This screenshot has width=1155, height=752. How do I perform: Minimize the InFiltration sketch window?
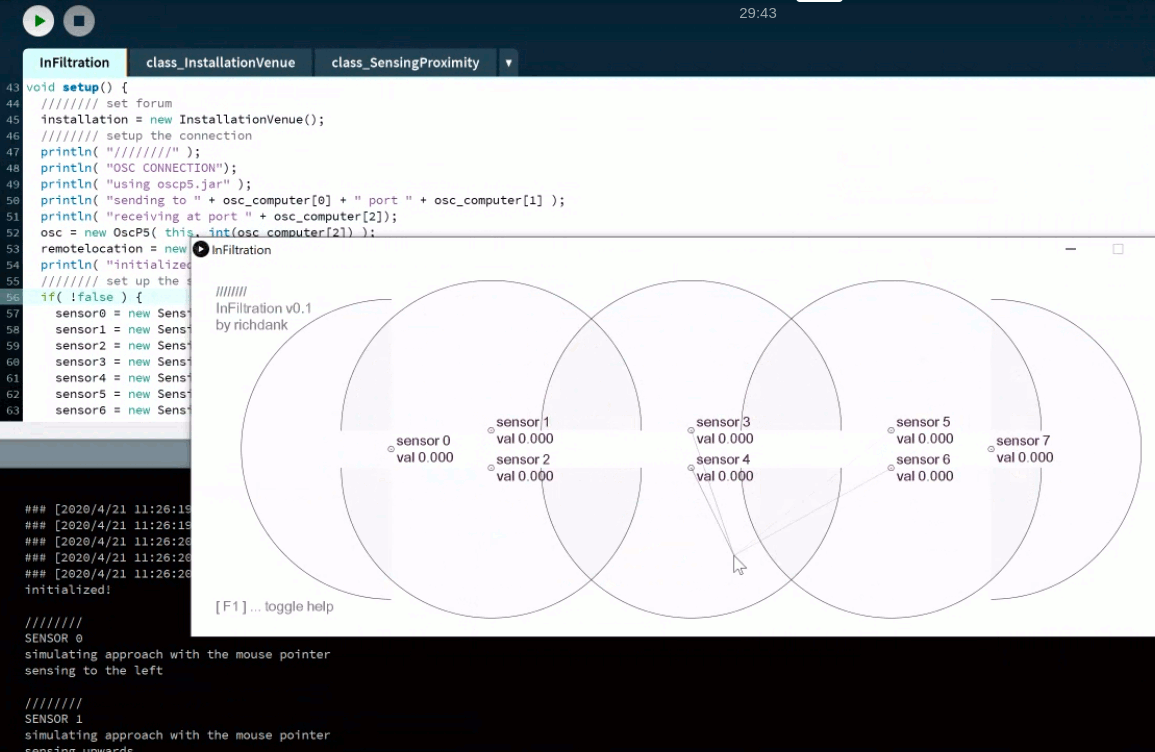pos(1071,249)
